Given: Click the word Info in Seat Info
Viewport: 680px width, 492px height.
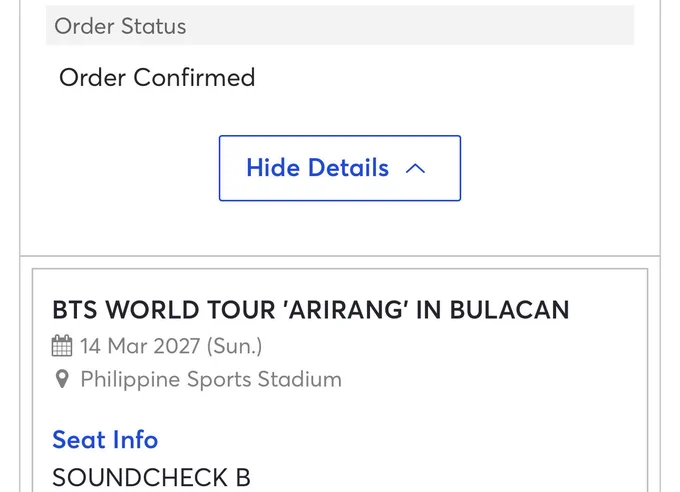Looking at the screenshot, I should [x=135, y=440].
